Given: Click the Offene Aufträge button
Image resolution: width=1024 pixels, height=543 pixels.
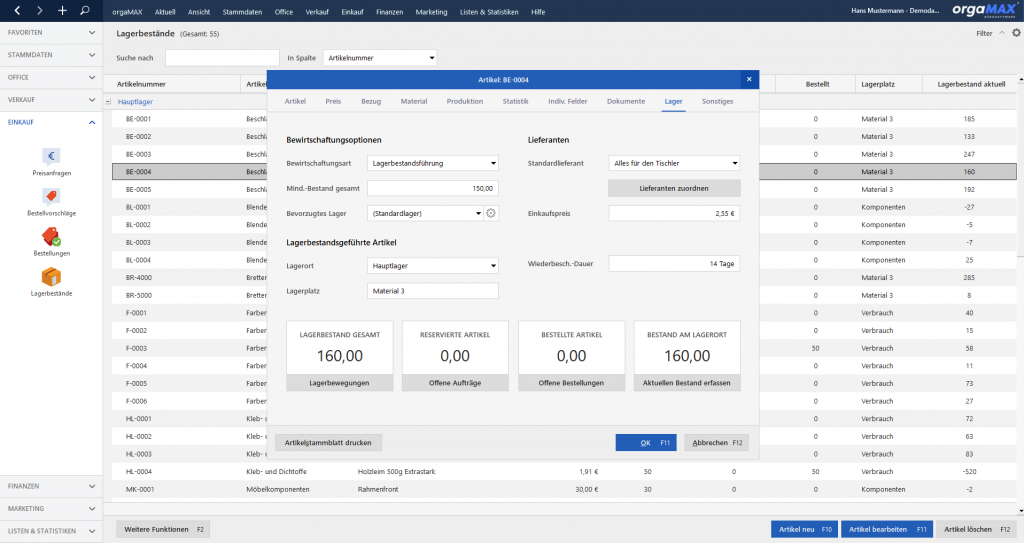Looking at the screenshot, I should coord(455,383).
